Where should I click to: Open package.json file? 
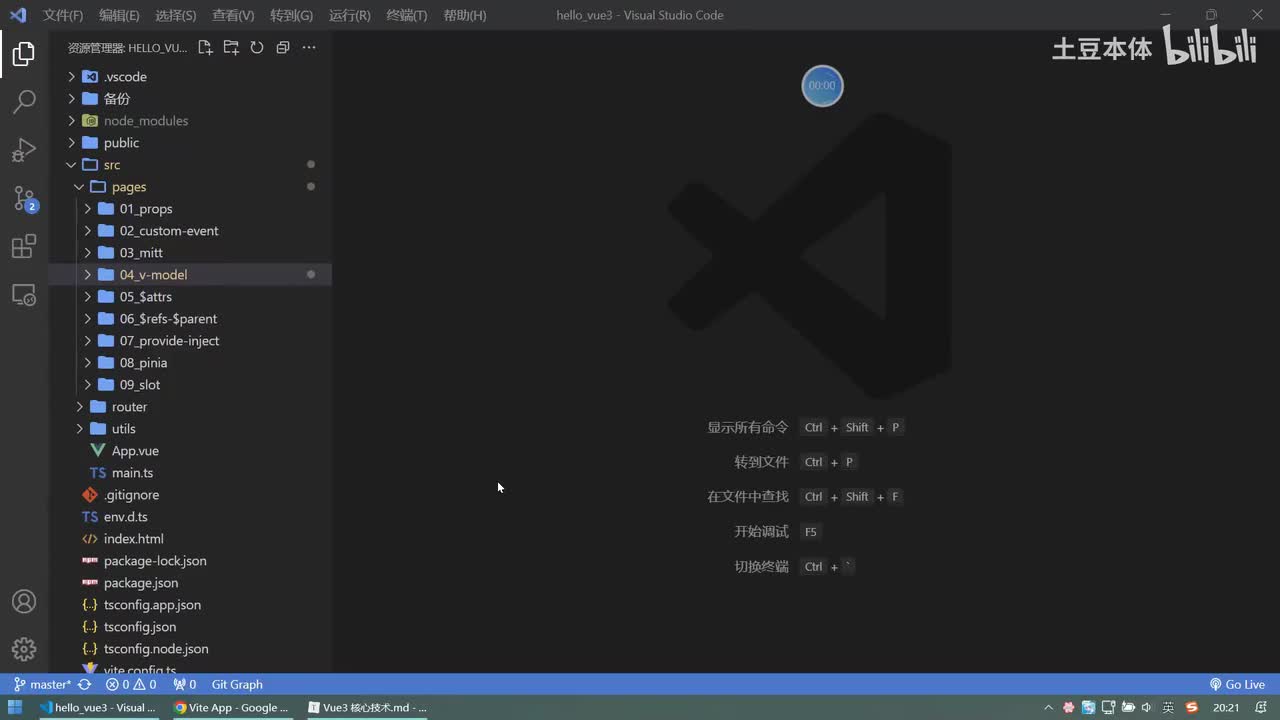click(x=190, y=583)
